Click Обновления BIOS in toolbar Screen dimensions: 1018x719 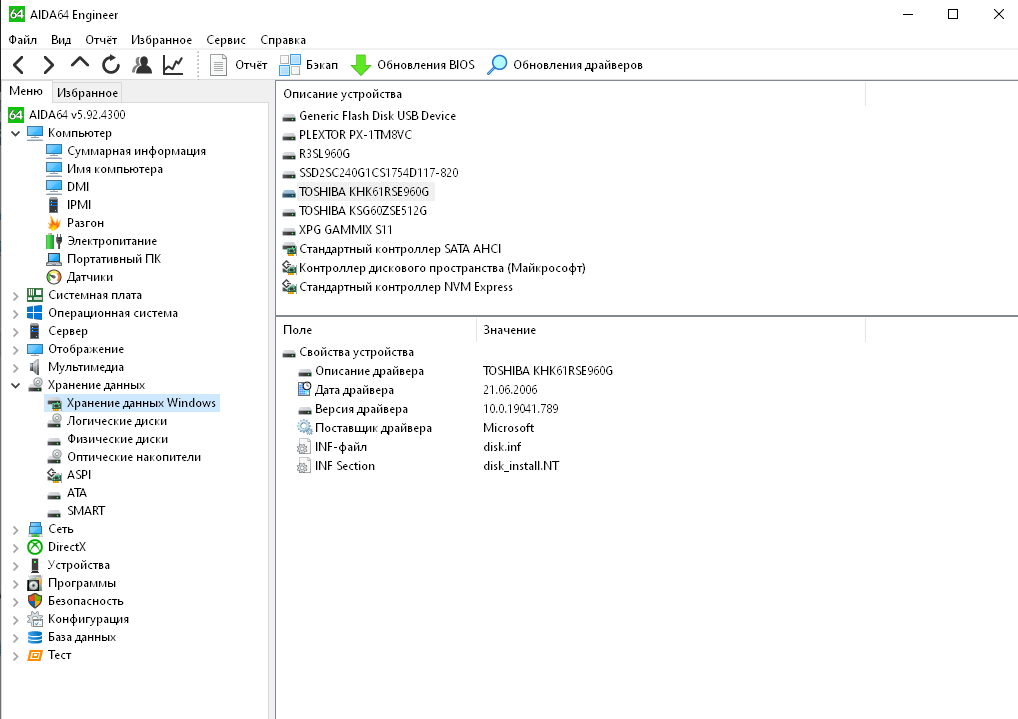point(413,65)
